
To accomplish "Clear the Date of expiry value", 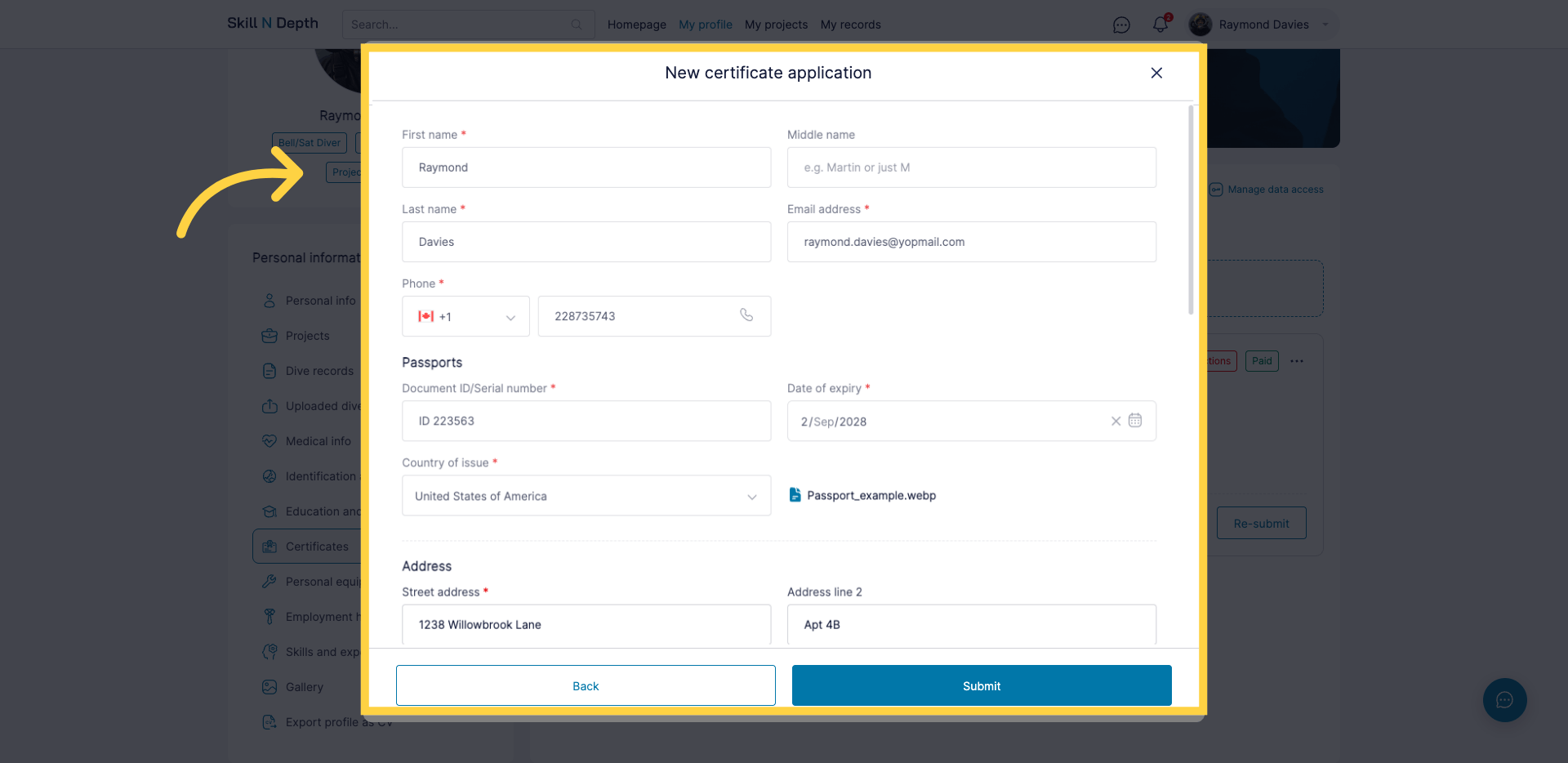I will pos(1116,422).
